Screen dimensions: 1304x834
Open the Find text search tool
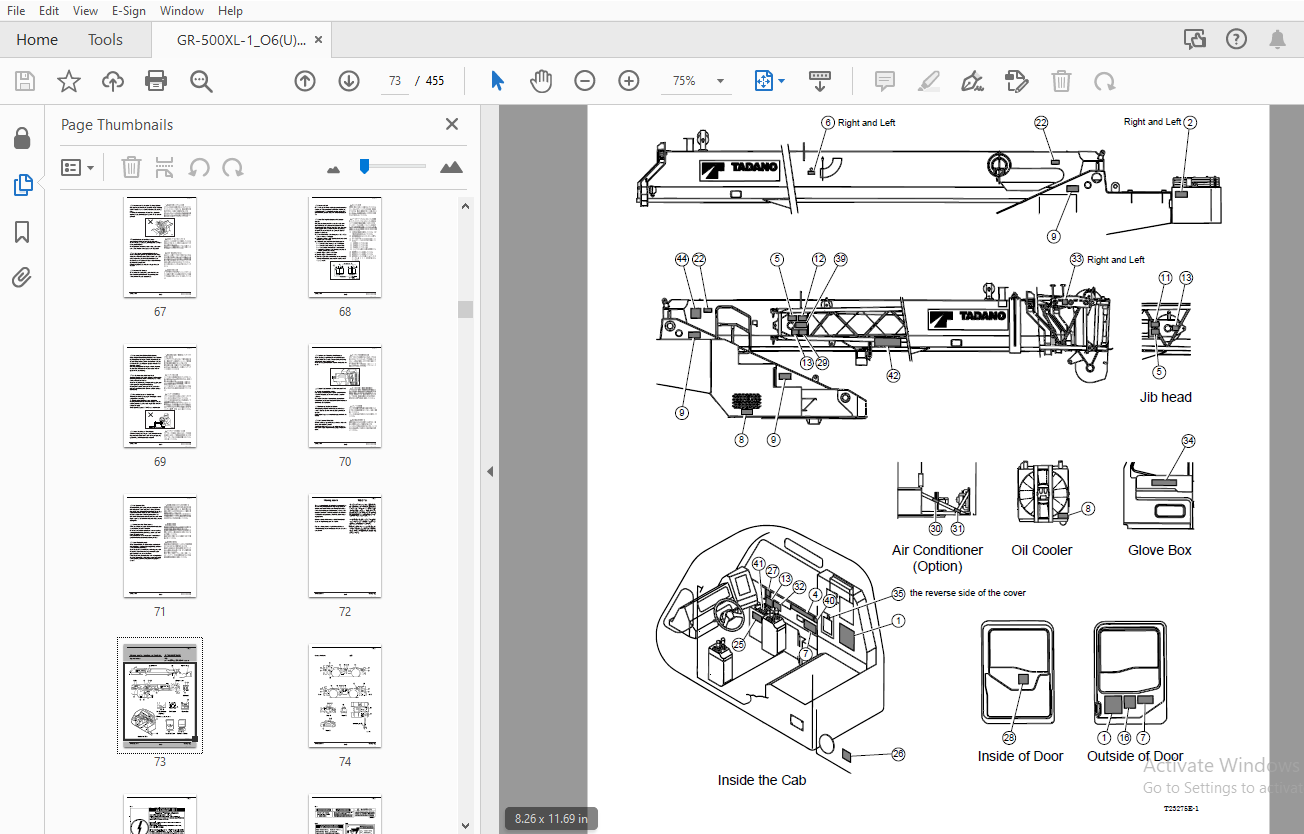click(201, 81)
